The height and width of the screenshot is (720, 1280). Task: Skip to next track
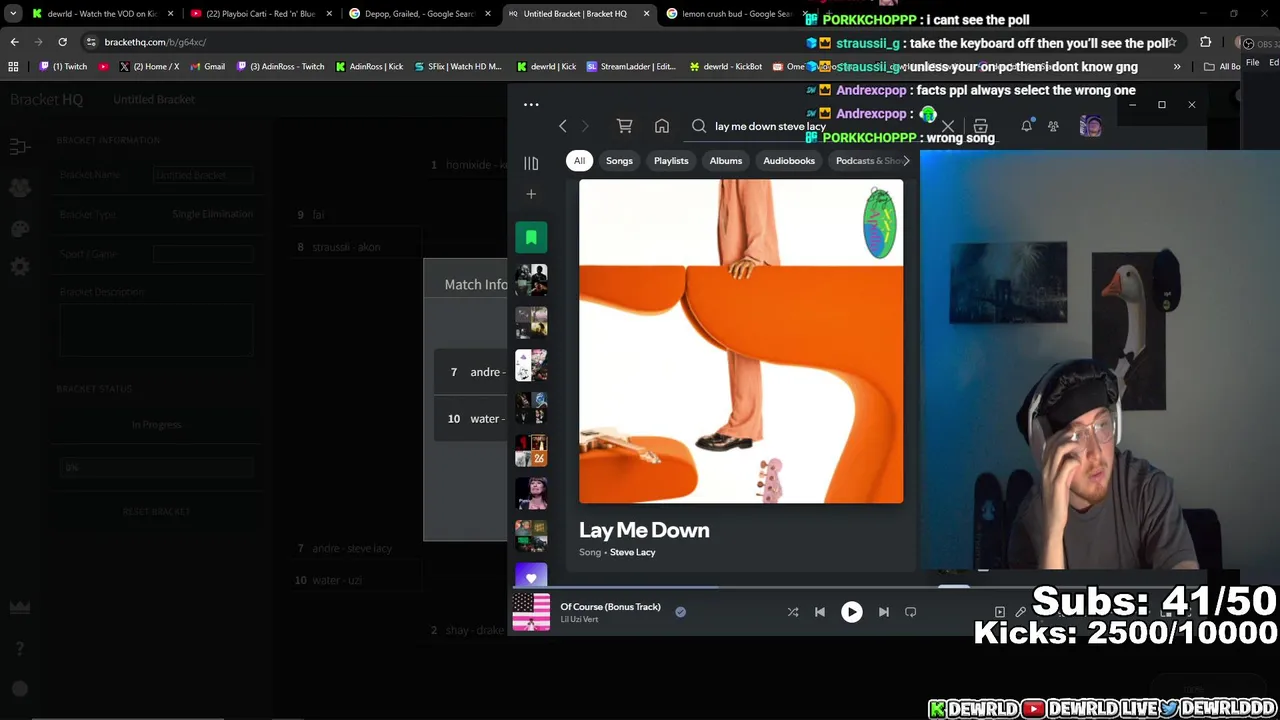coord(883,612)
